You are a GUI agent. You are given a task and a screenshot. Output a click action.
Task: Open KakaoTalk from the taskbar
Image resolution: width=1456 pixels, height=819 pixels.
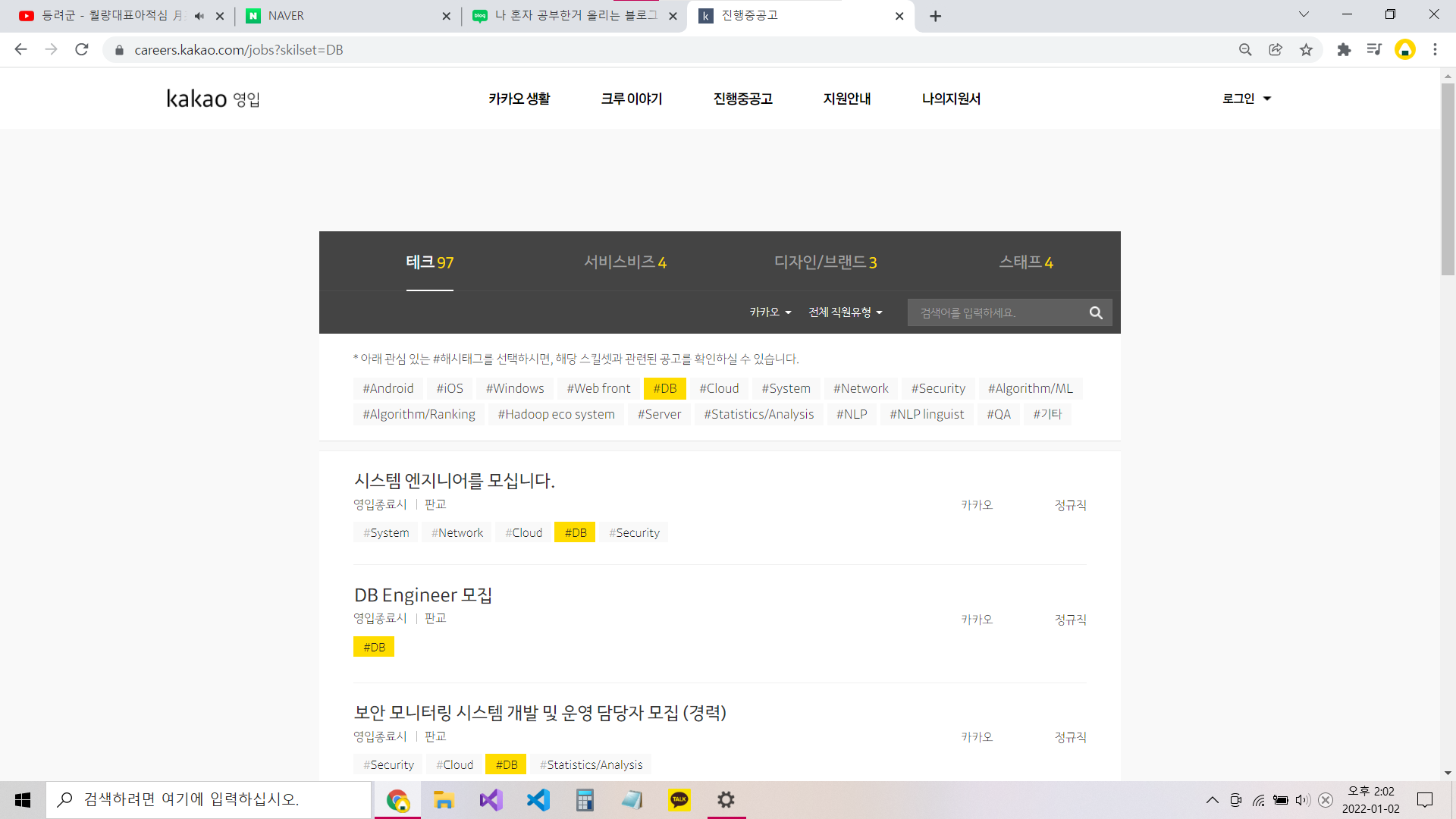(x=679, y=799)
